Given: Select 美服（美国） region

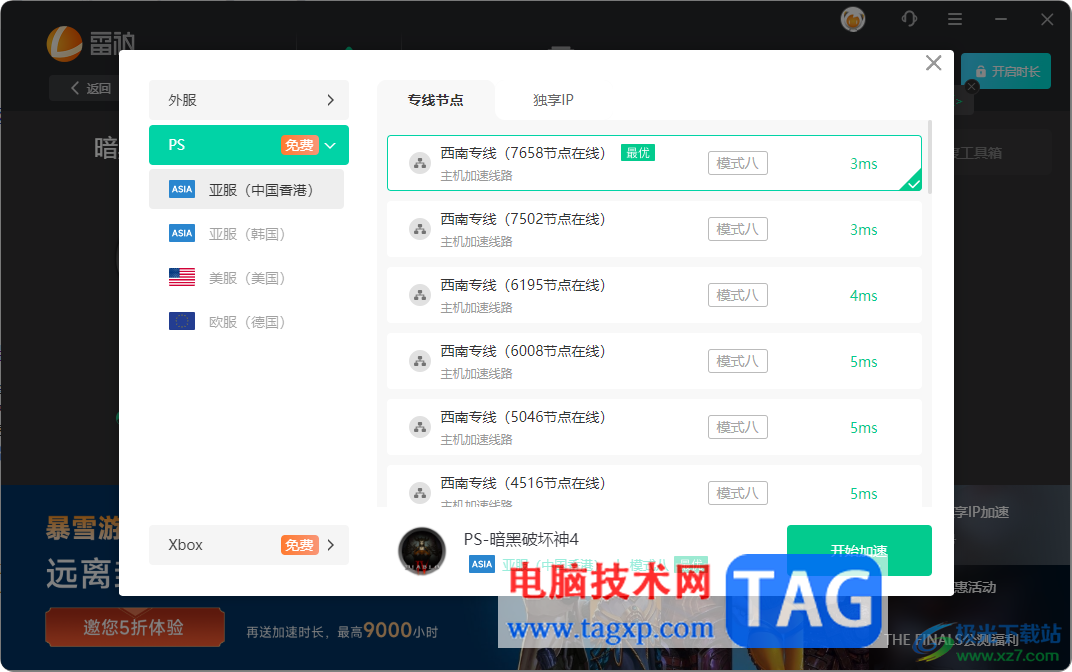Looking at the screenshot, I should (246, 278).
